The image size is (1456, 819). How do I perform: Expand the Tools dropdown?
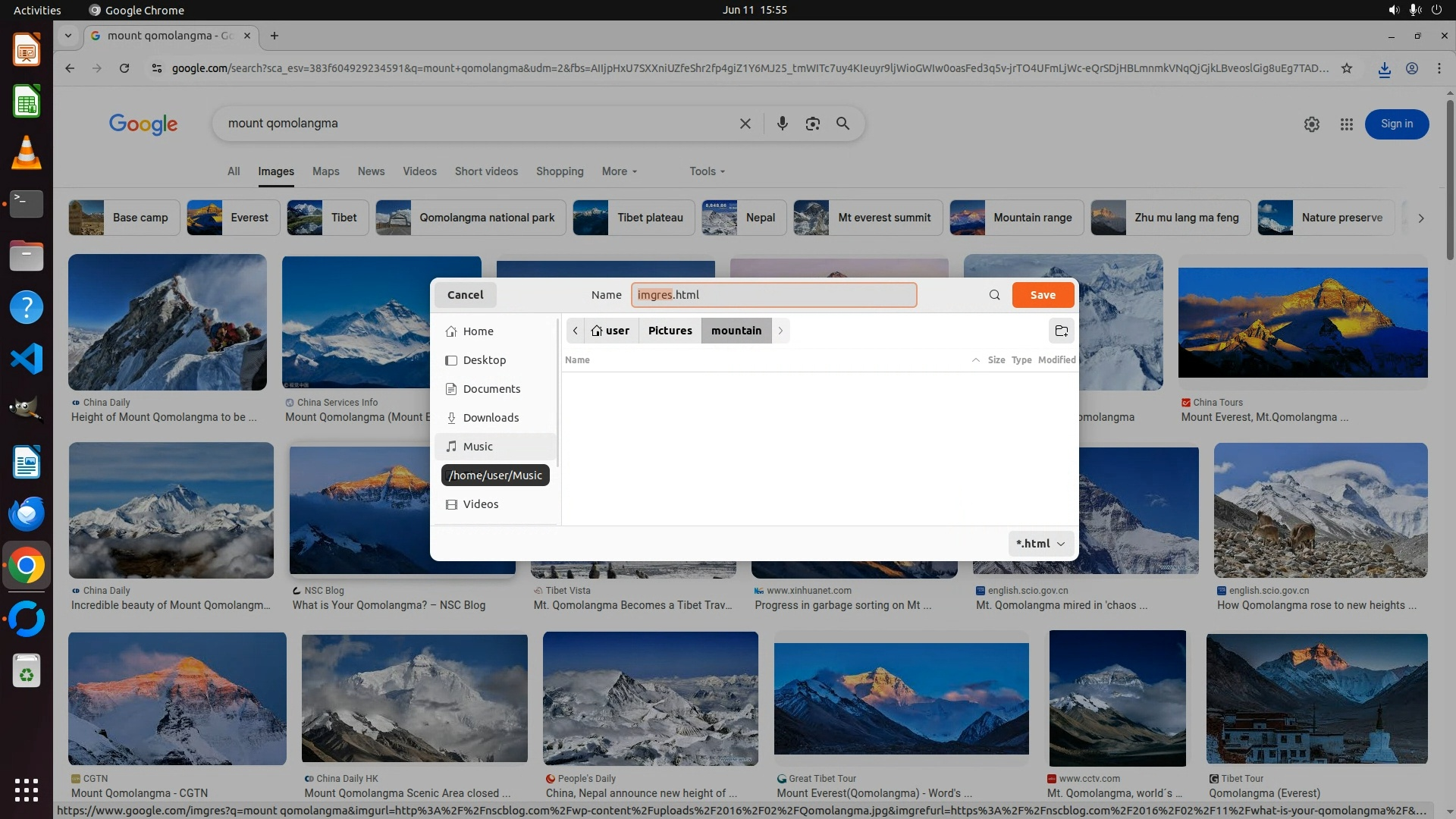(707, 171)
